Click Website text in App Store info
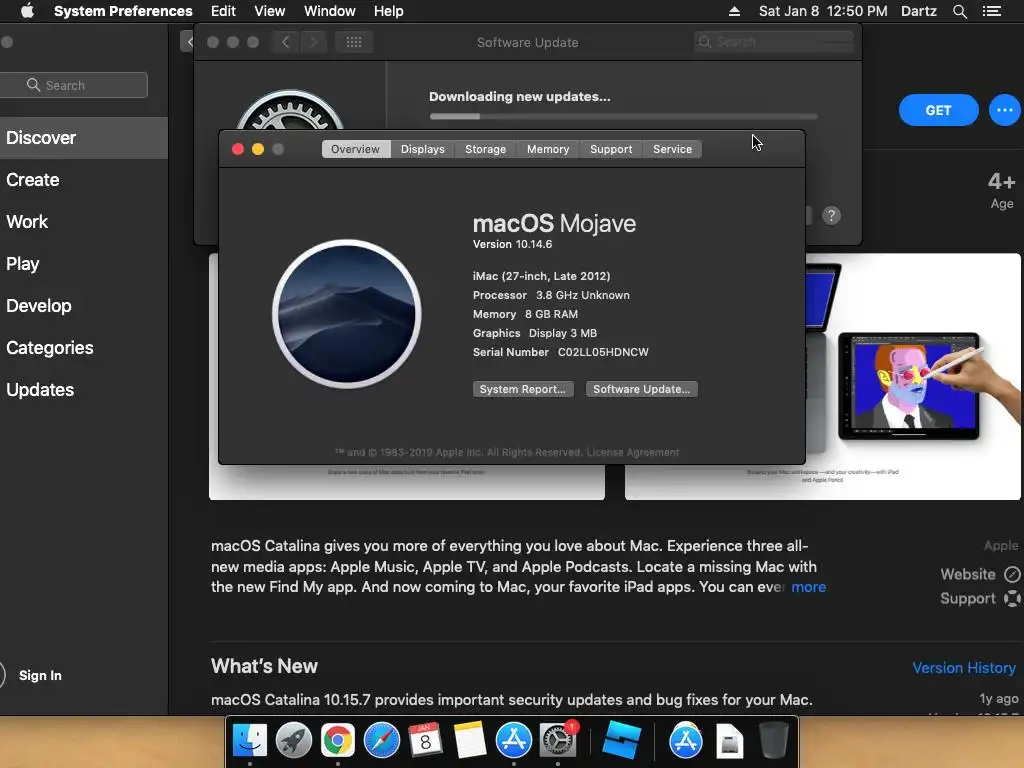Viewport: 1024px width, 768px height. tap(968, 575)
